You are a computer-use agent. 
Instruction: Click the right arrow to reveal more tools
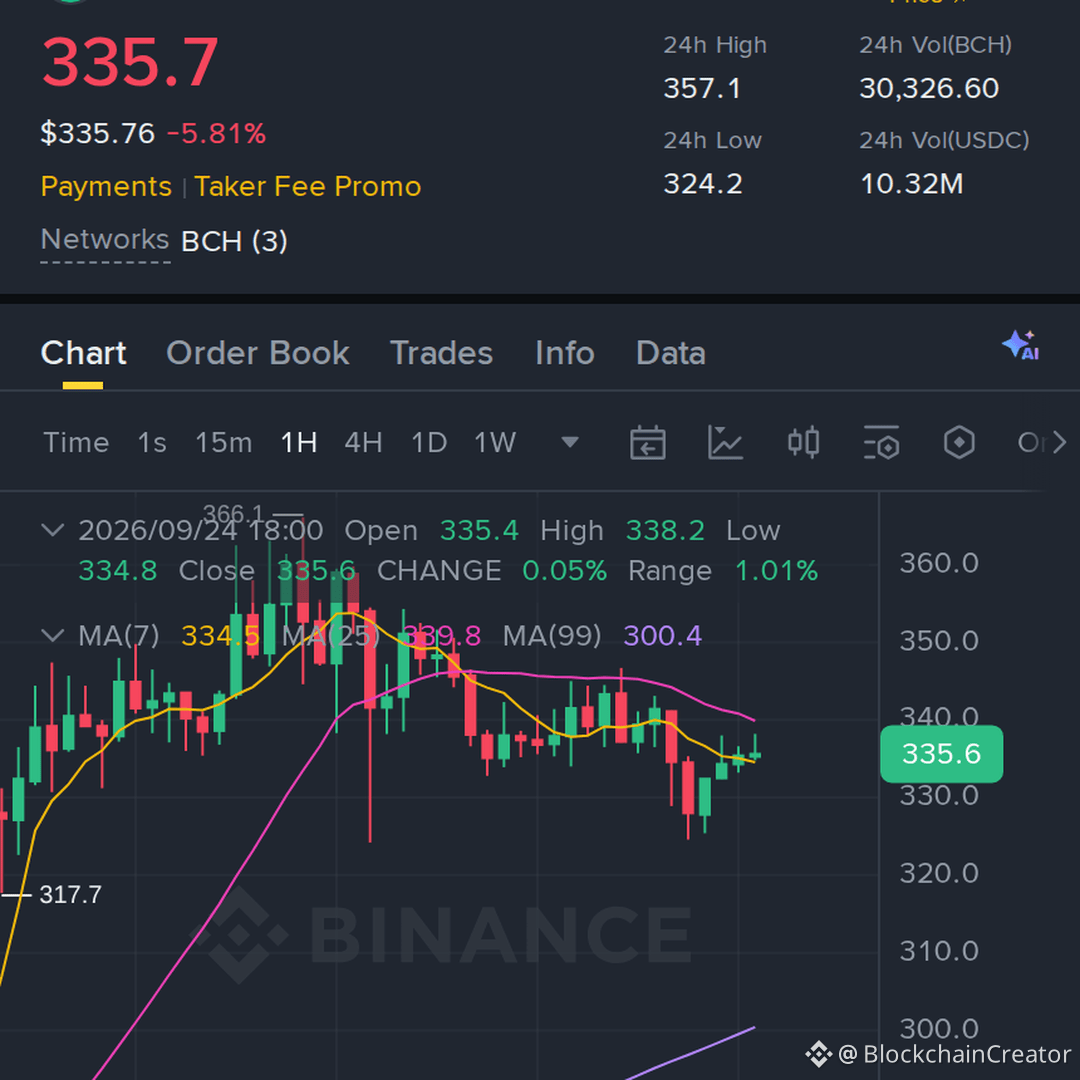(x=1059, y=442)
